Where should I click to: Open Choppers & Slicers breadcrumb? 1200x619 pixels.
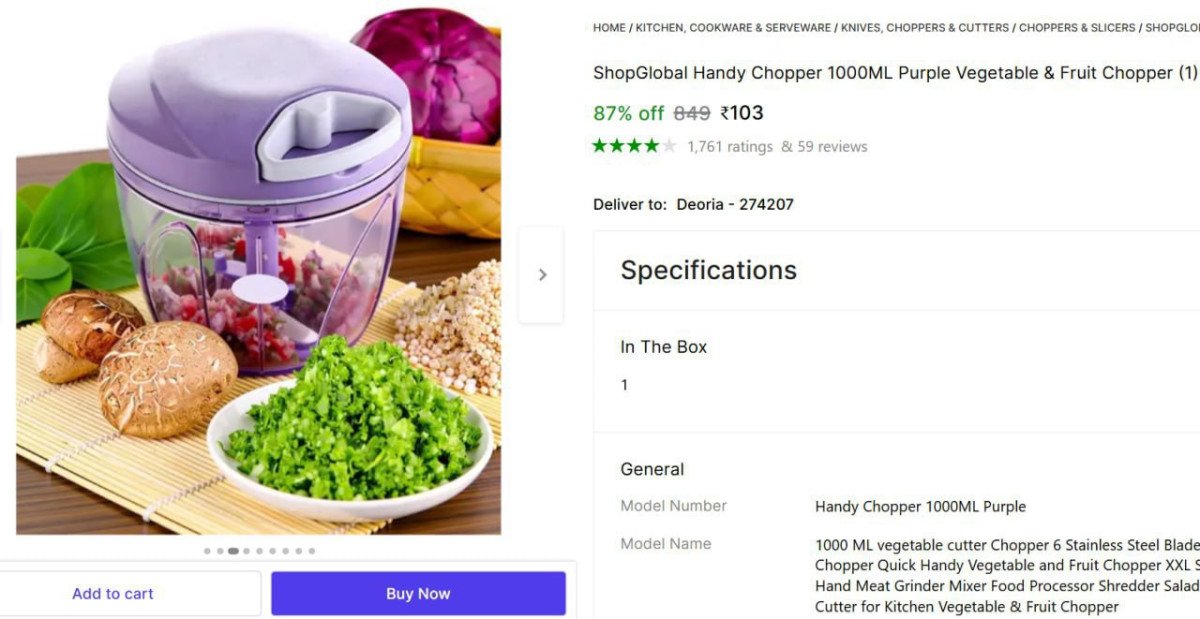coord(1077,28)
